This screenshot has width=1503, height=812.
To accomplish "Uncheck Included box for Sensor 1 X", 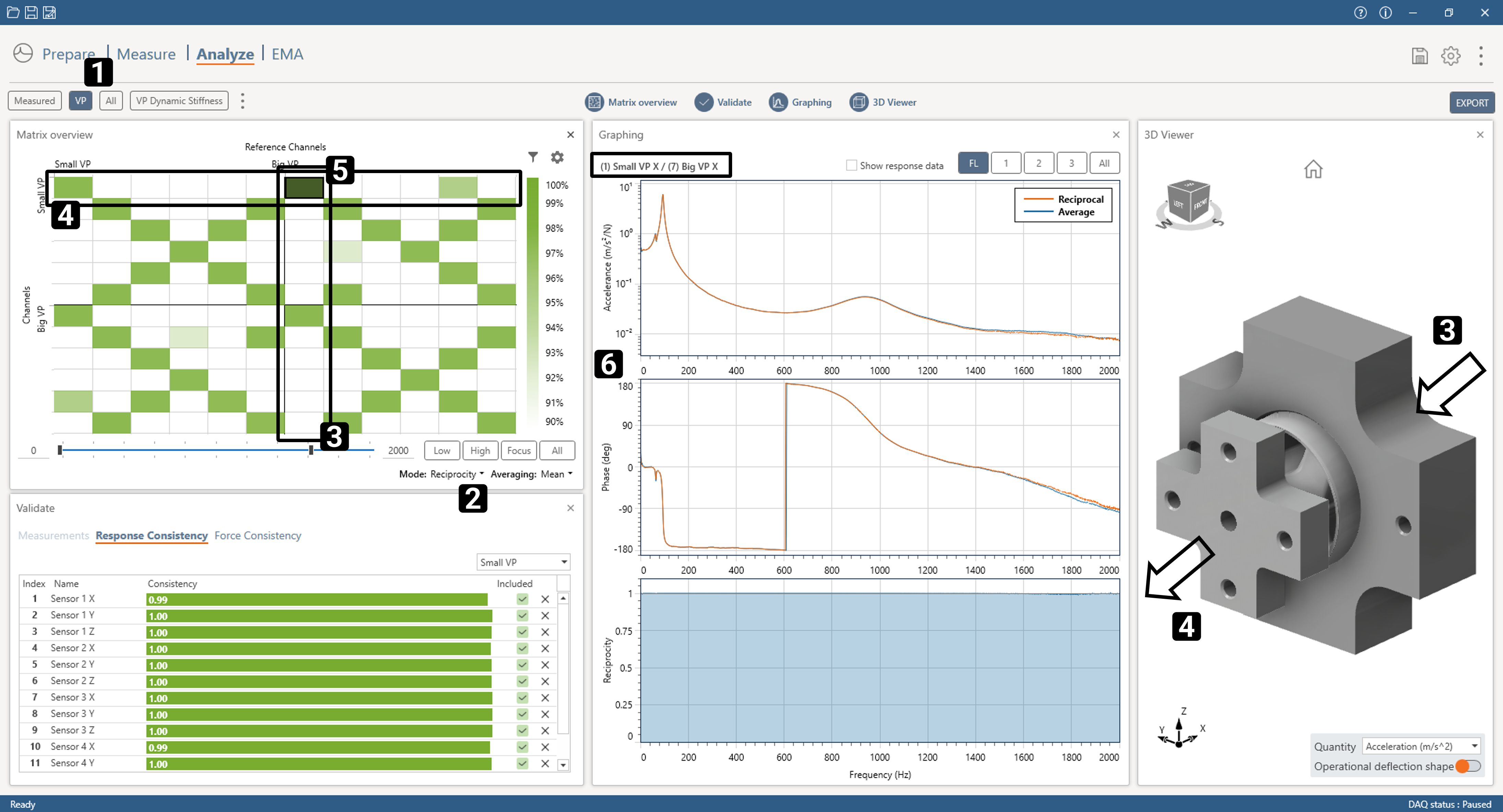I will tap(522, 599).
